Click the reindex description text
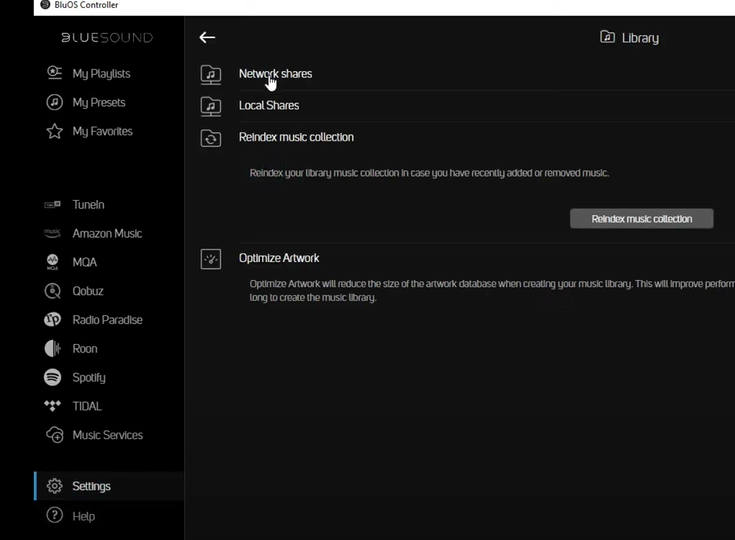The image size is (735, 540). coord(429,173)
